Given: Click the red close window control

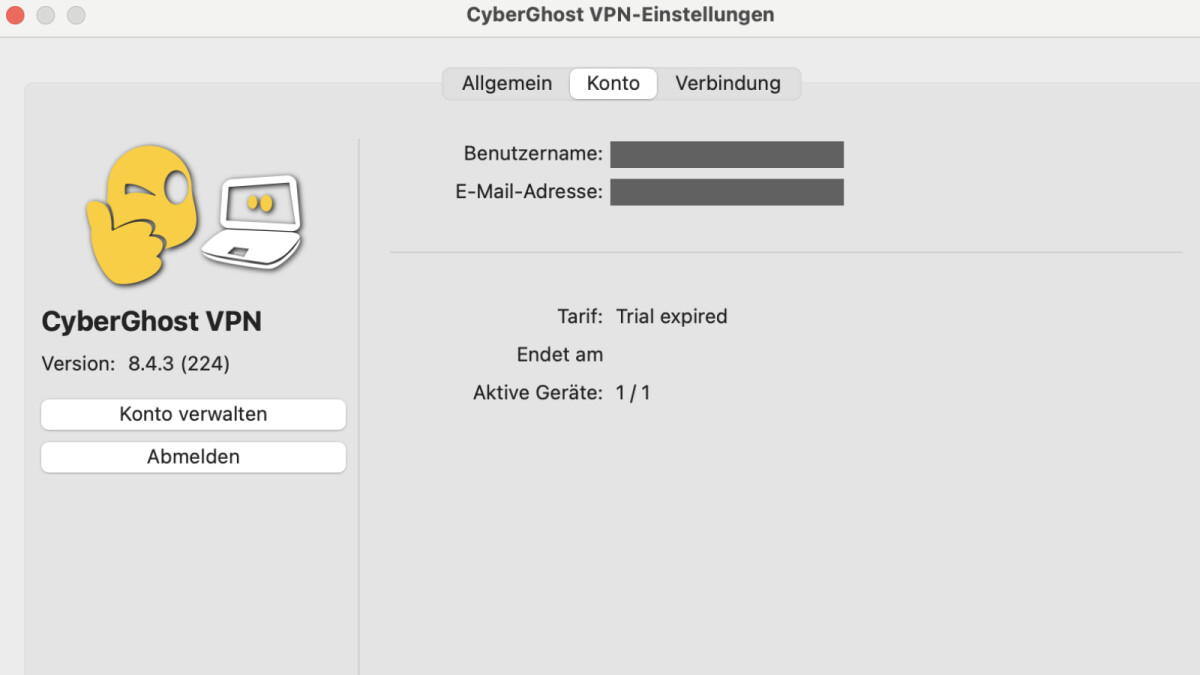Looking at the screenshot, I should [x=15, y=15].
